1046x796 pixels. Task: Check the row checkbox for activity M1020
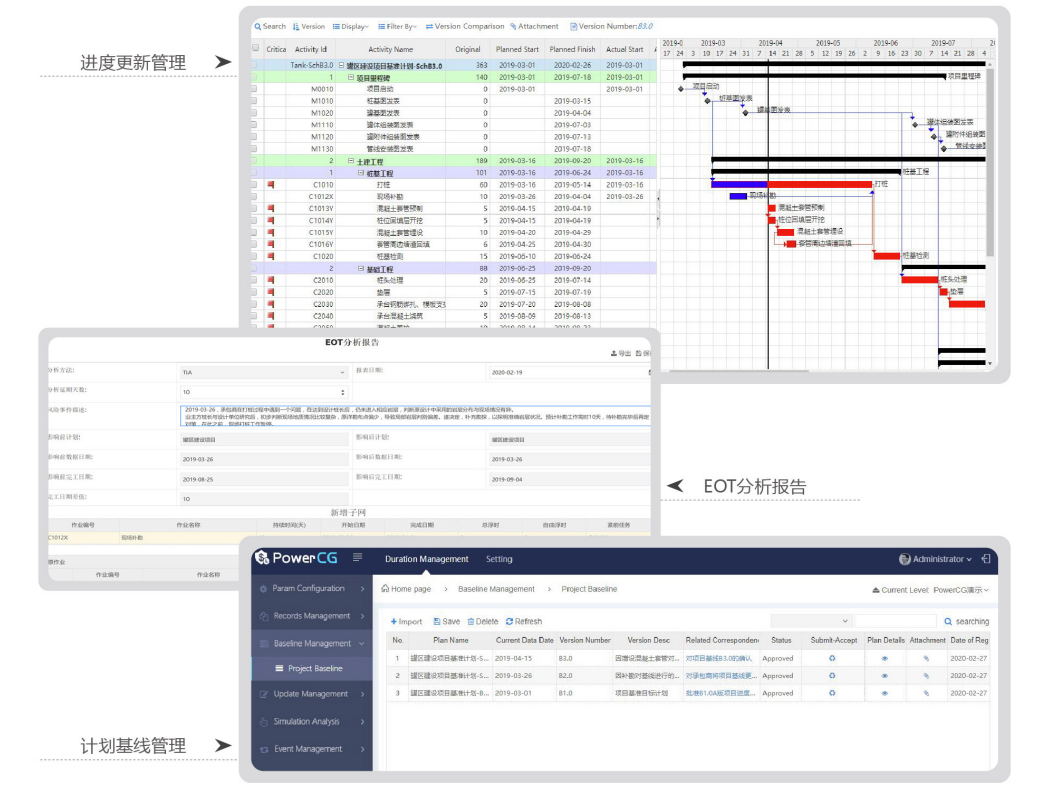click(254, 113)
